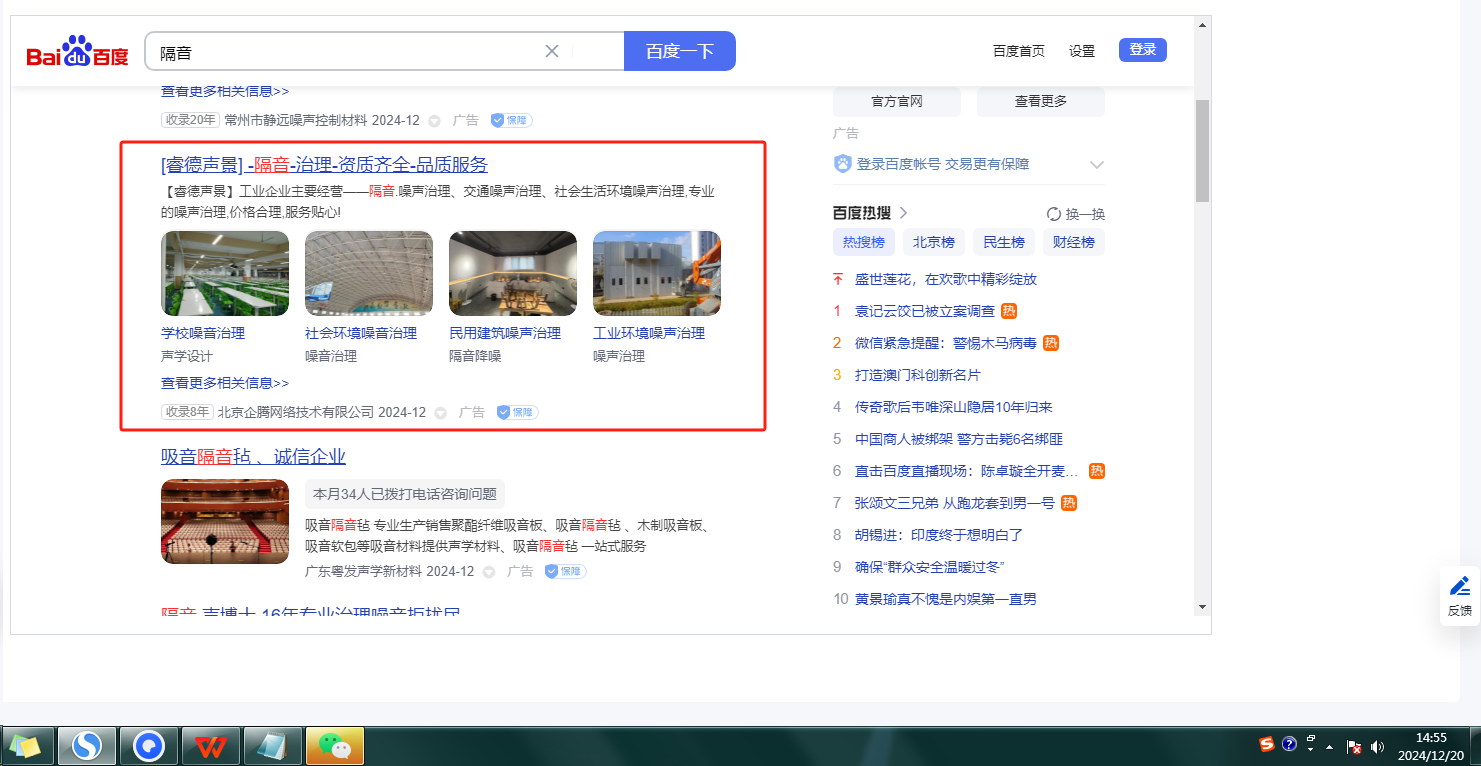This screenshot has width=1481, height=766.
Task: Open the 百度热搜 arrow chevron
Action: (x=903, y=213)
